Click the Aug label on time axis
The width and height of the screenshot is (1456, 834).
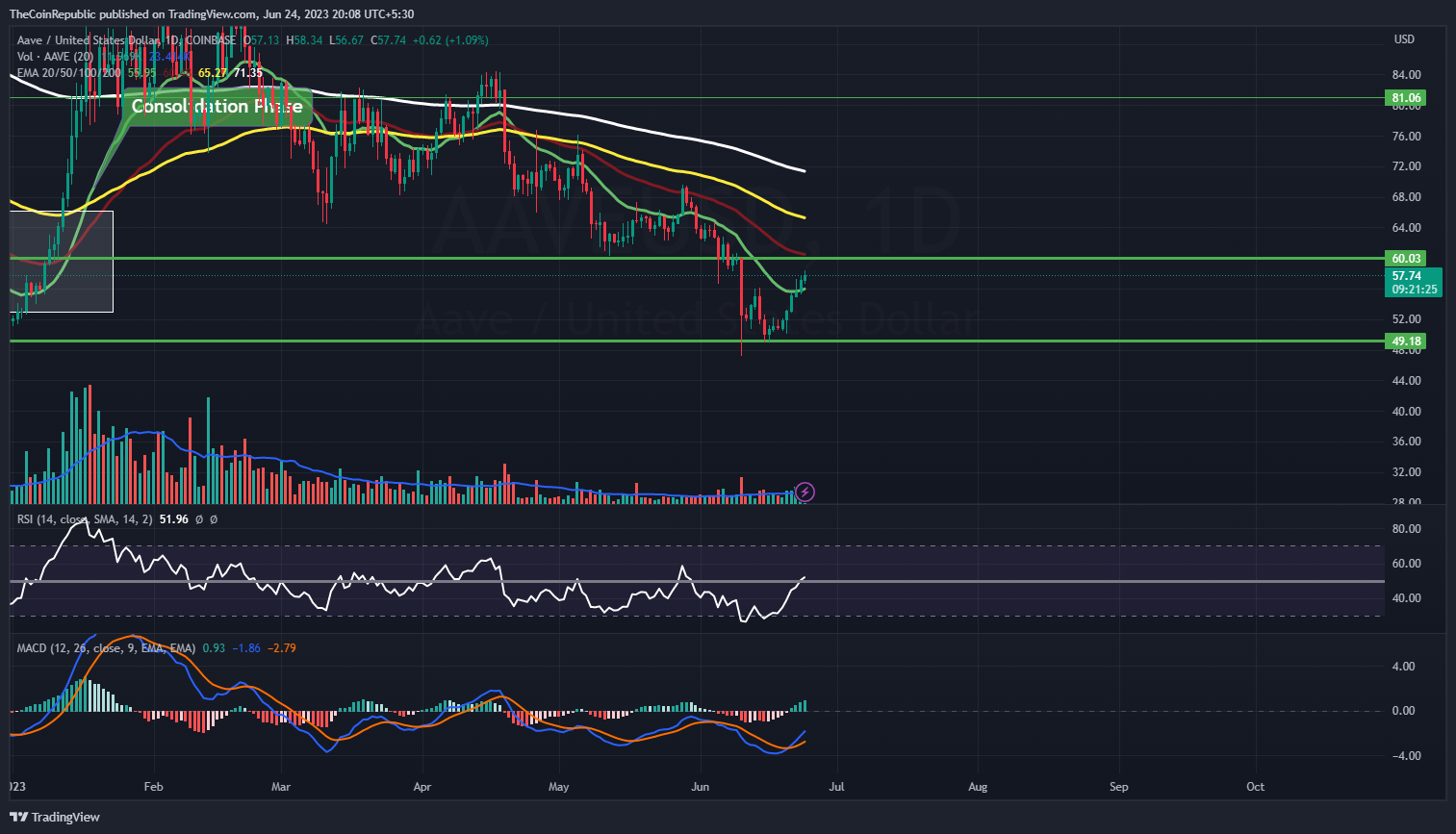pos(978,787)
